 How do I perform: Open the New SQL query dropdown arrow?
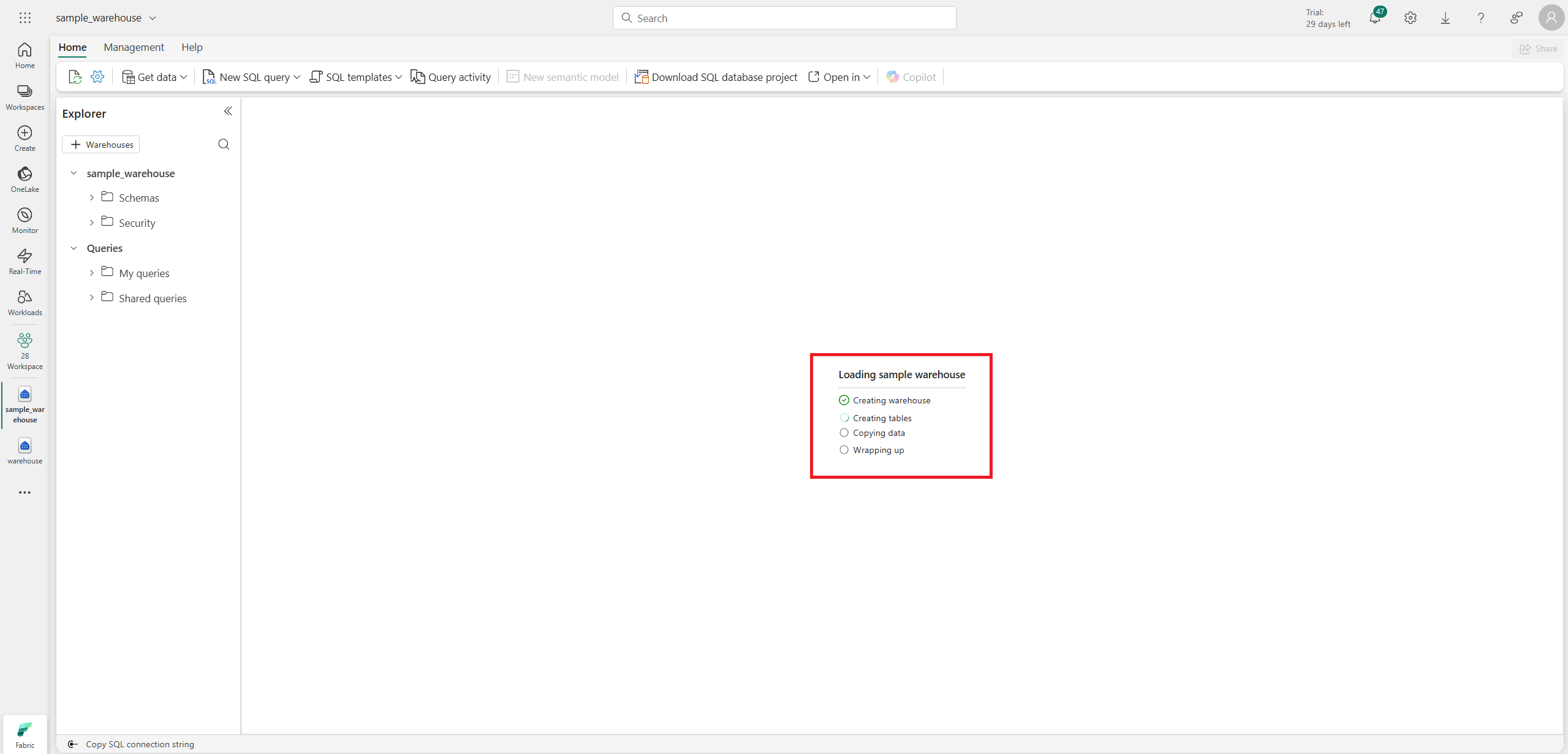pyautogui.click(x=297, y=77)
